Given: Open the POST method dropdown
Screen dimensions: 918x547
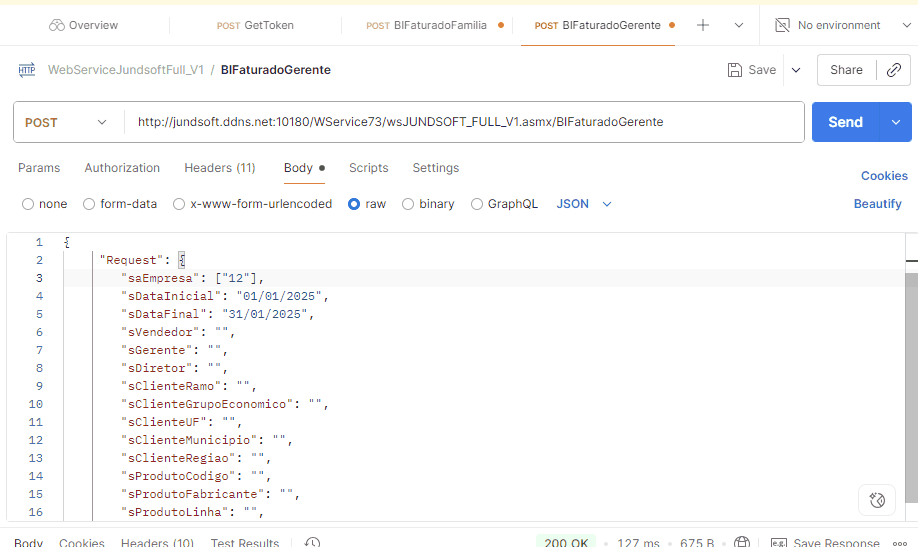Looking at the screenshot, I should 67,122.
